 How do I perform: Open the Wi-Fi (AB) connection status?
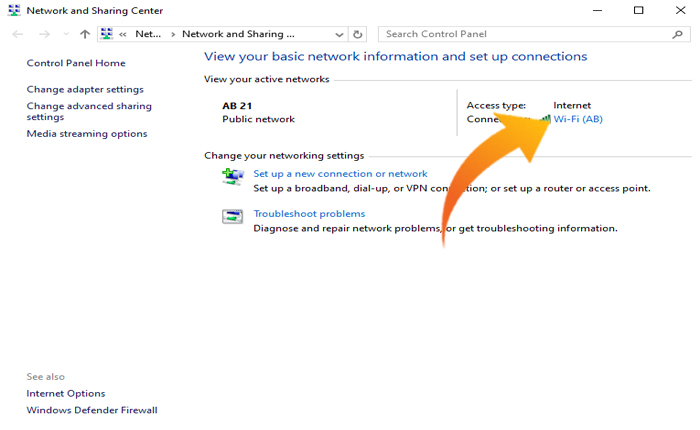point(577,119)
